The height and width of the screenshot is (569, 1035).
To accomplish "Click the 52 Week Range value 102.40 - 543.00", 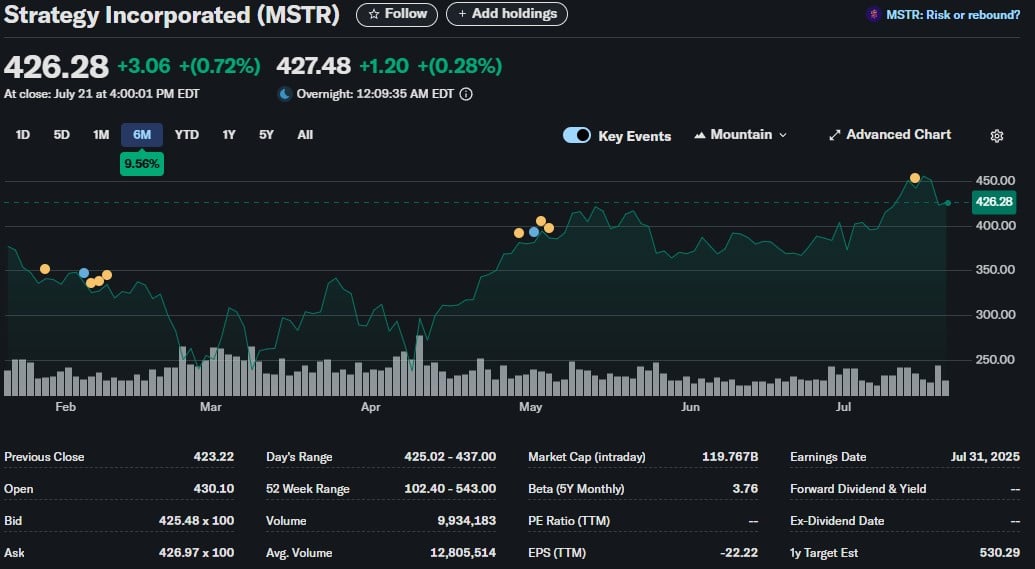I will [450, 489].
